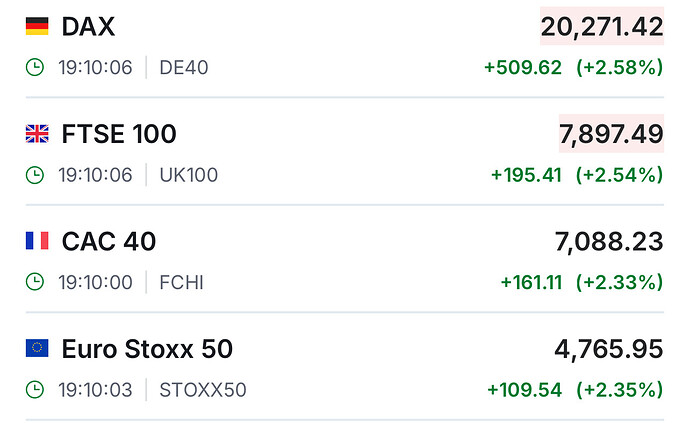This screenshot has height=423, width=690.
Task: Click the DE40 ticker symbol
Action: click(184, 68)
